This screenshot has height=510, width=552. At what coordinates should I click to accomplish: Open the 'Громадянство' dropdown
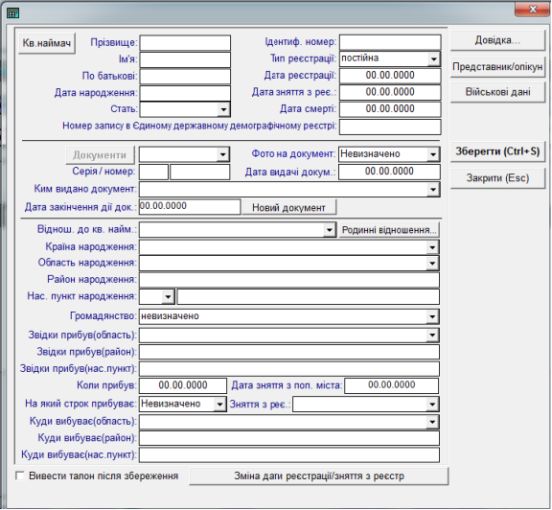(x=432, y=317)
